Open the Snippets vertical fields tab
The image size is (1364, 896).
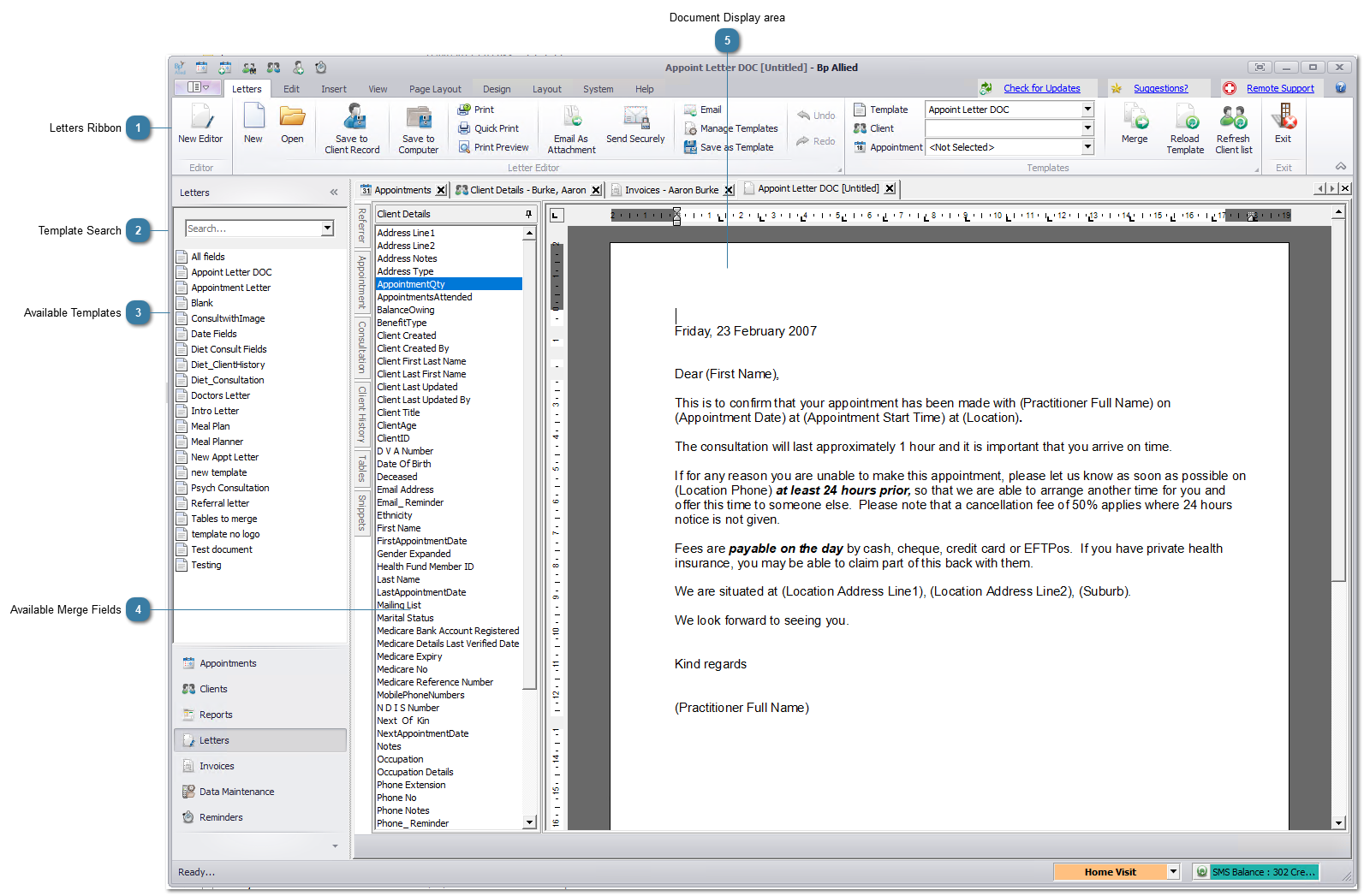coord(361,513)
